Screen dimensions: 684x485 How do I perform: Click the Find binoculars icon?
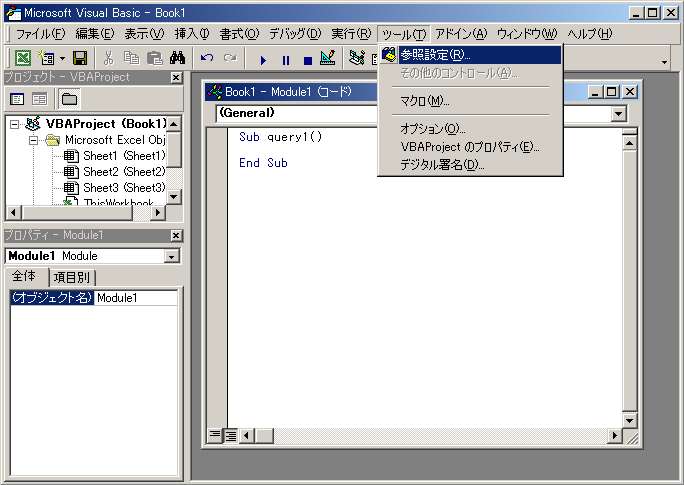(178, 58)
